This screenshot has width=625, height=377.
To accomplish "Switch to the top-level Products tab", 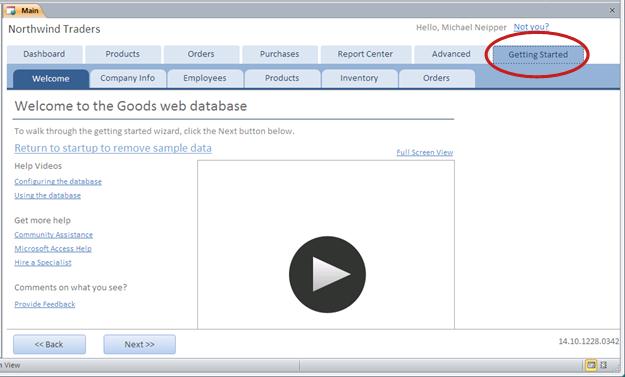I will click(x=123, y=54).
